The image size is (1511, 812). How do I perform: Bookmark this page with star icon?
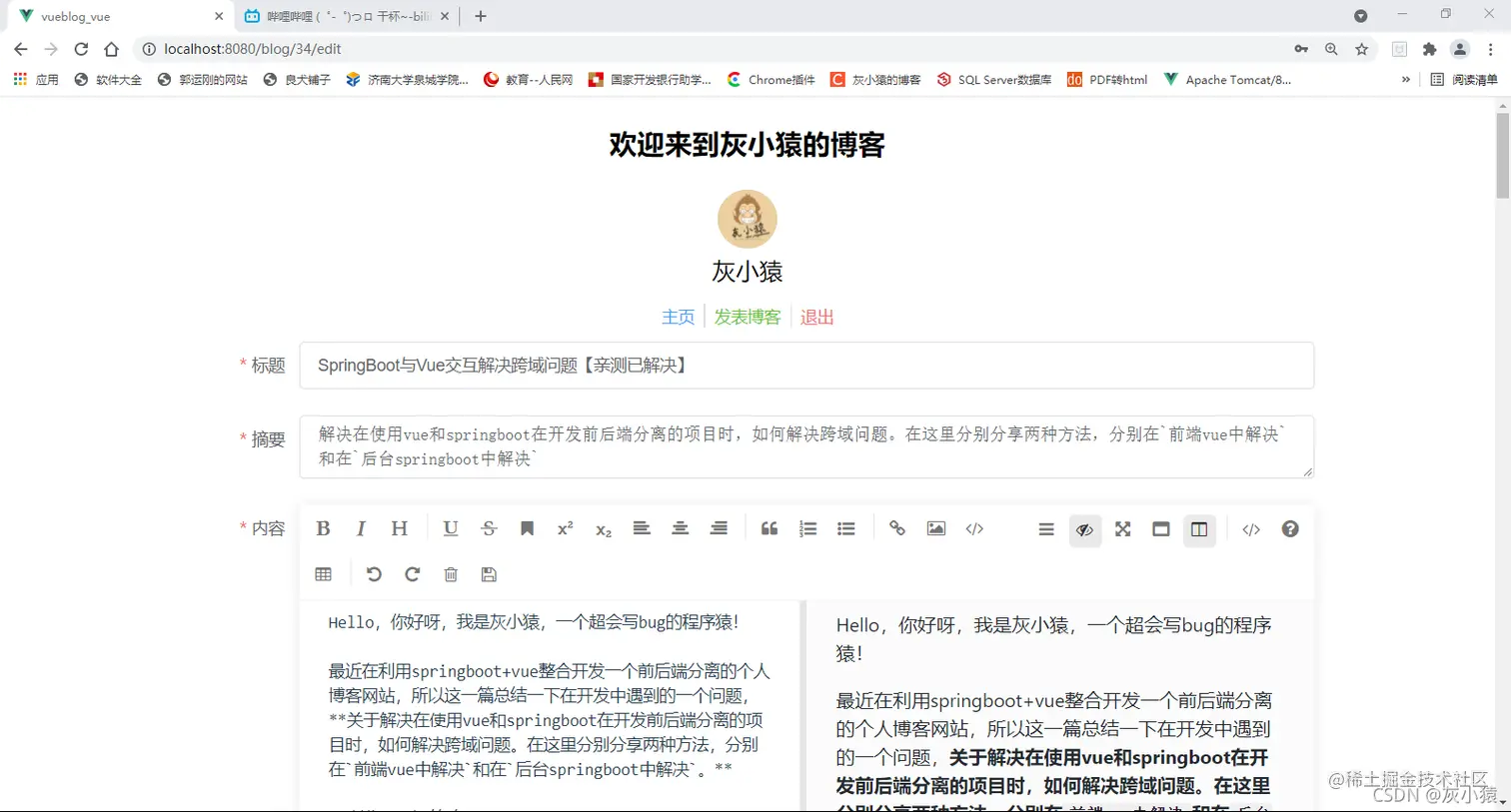tap(1361, 49)
